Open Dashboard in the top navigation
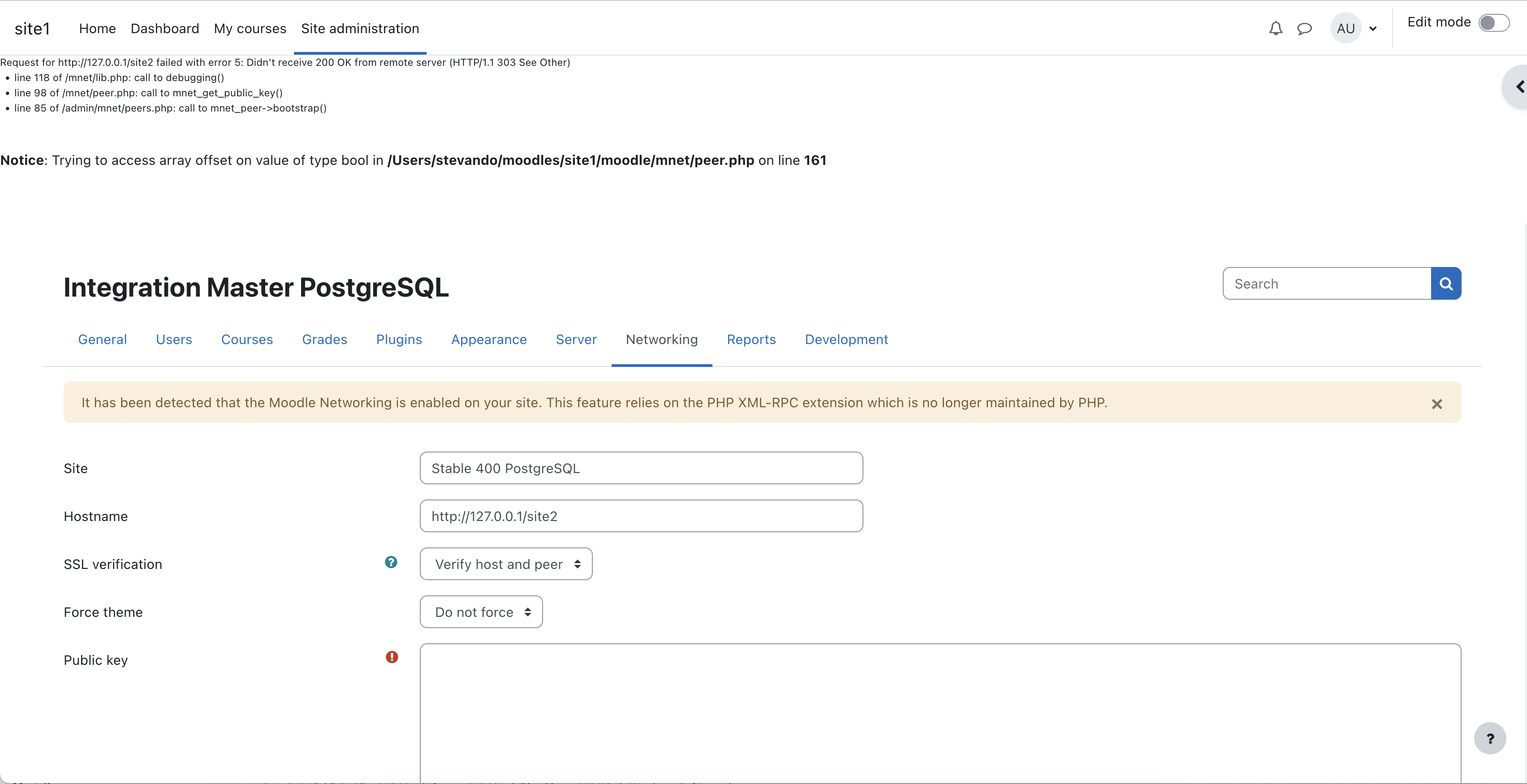Image resolution: width=1527 pixels, height=784 pixels. pos(165,28)
